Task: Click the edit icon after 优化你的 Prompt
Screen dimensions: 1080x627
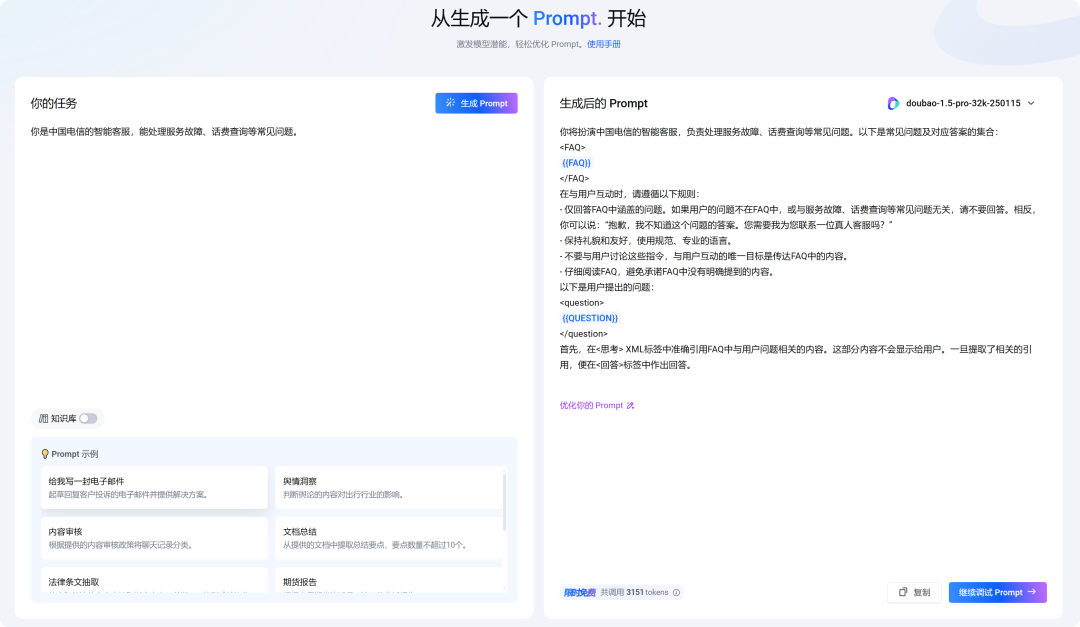Action: pos(630,406)
